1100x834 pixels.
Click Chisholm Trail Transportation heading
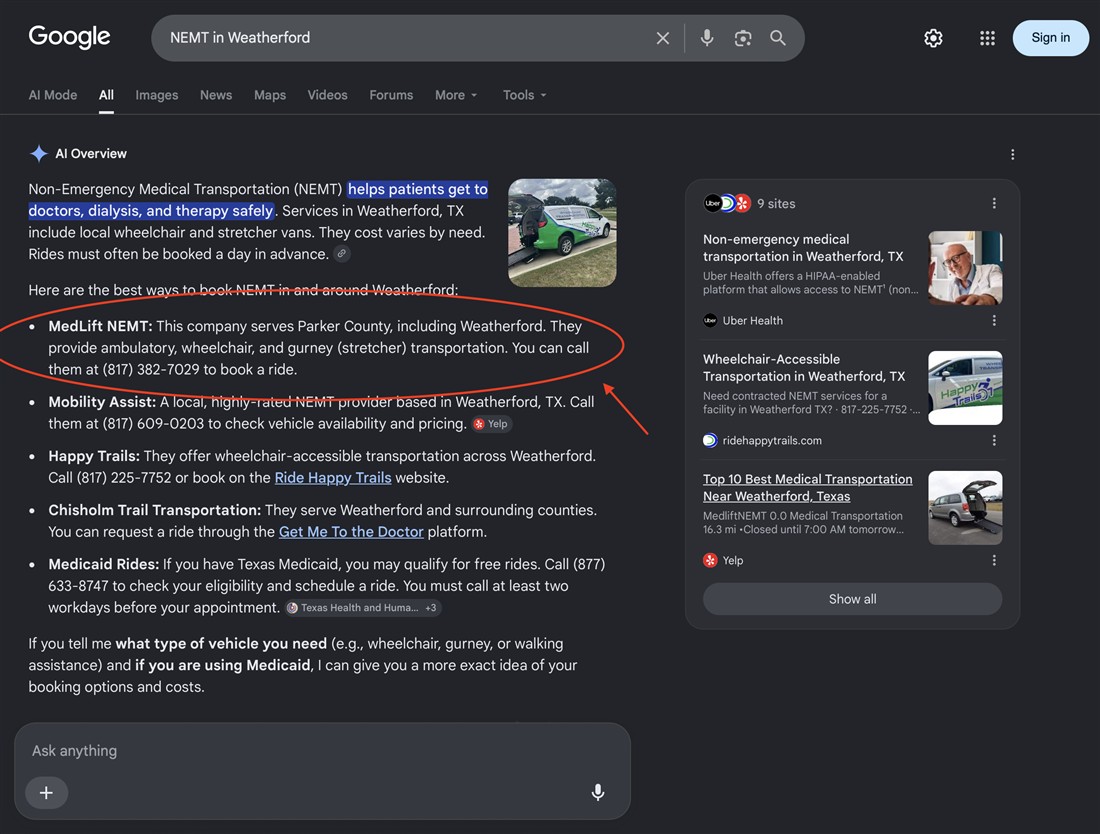point(154,510)
